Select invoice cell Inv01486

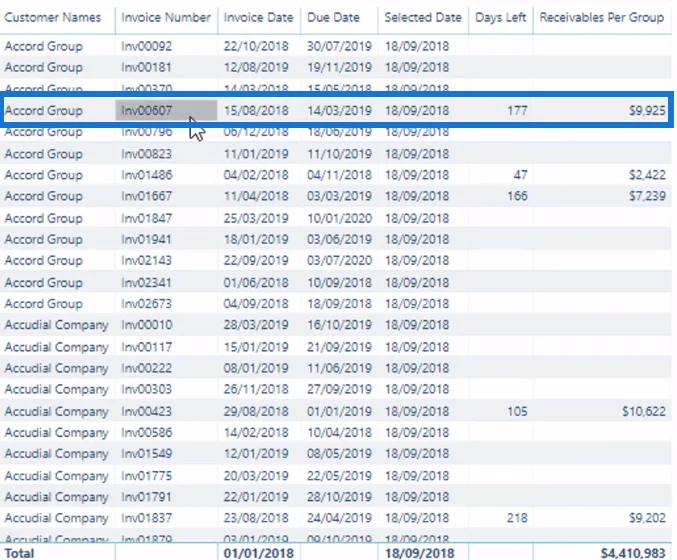pos(146,175)
